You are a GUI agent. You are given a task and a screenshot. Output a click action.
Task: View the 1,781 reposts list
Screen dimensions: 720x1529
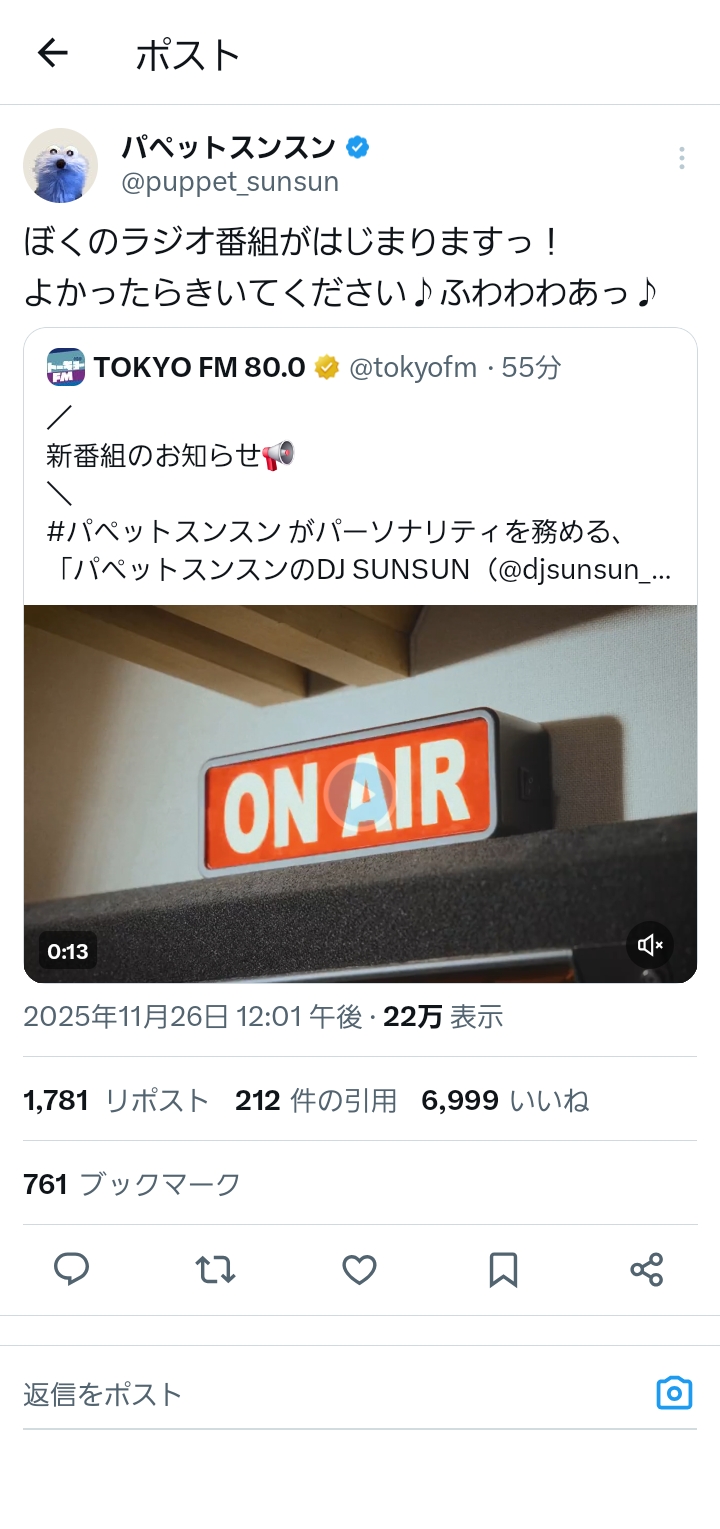116,1101
